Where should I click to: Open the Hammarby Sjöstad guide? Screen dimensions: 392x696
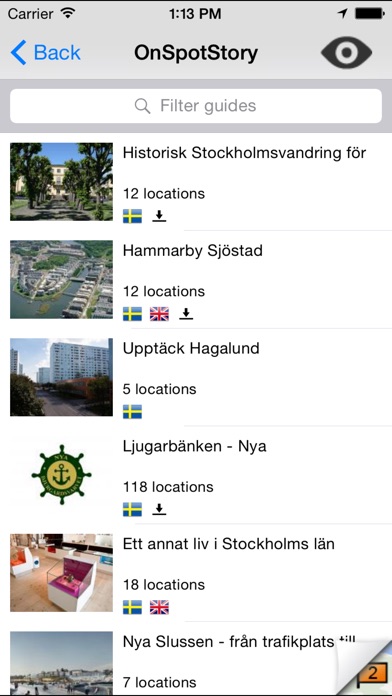point(196,280)
